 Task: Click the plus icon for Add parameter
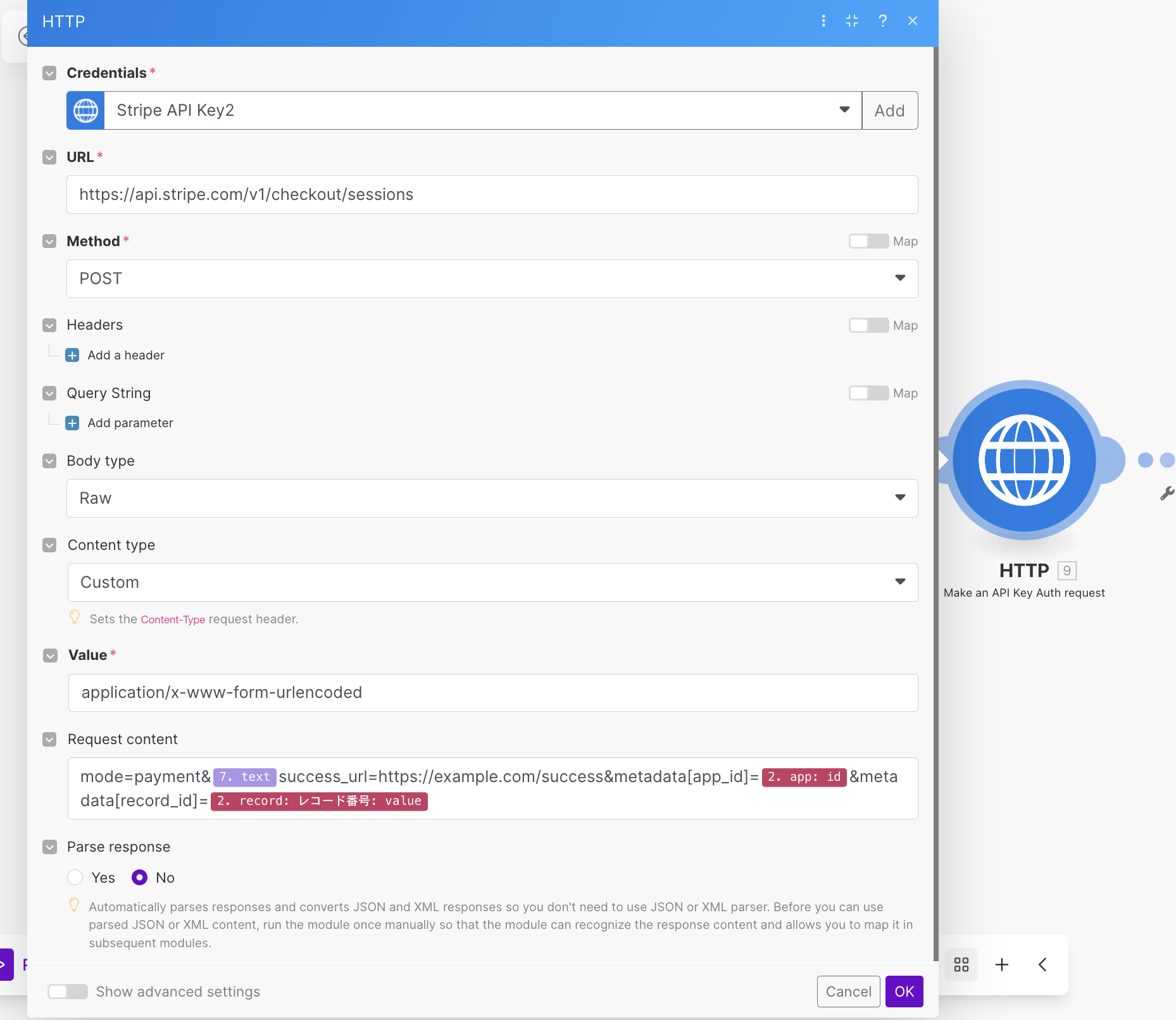(72, 423)
